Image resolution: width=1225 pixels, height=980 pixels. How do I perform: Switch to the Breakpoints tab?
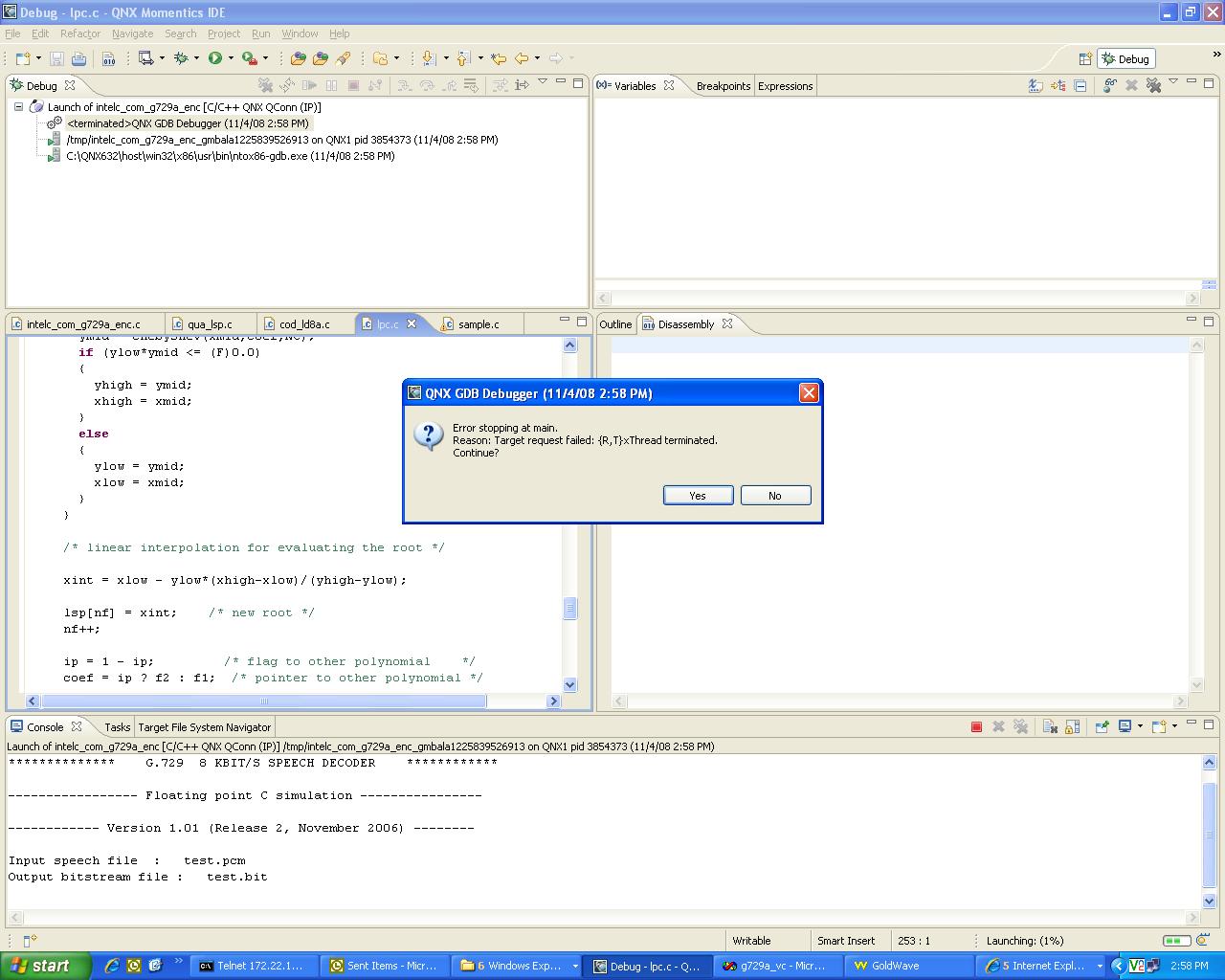coord(723,86)
